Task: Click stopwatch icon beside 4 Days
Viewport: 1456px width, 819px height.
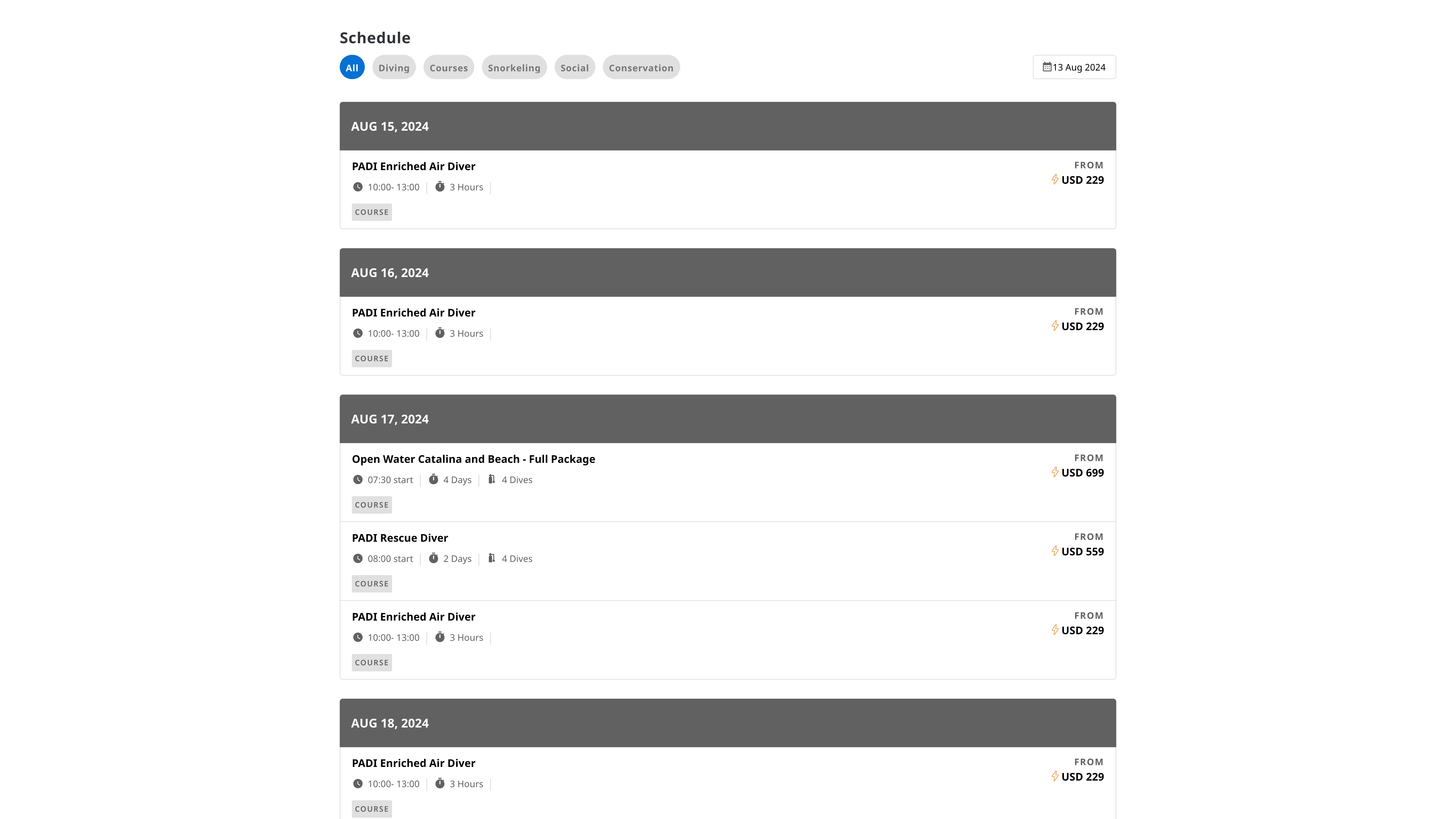Action: point(434,480)
